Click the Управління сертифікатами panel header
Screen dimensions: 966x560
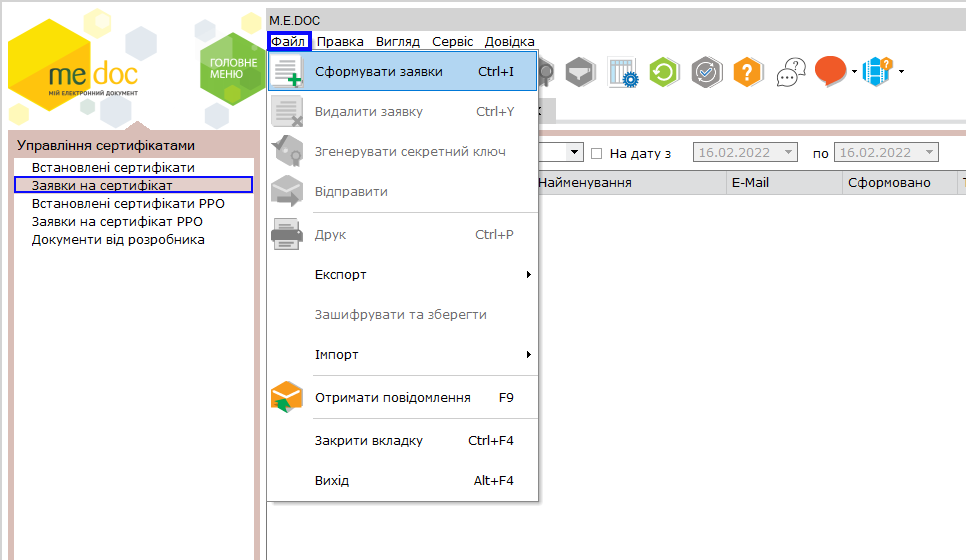[x=106, y=145]
